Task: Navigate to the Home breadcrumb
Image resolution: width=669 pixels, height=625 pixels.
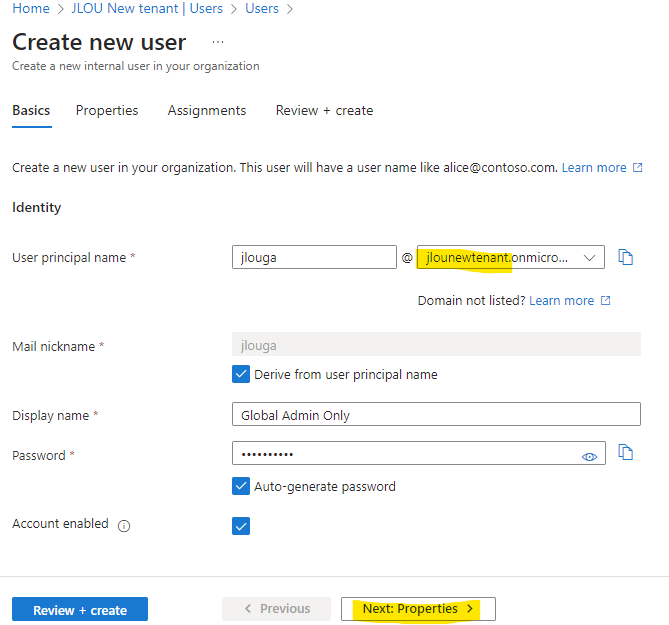Action: point(31,9)
